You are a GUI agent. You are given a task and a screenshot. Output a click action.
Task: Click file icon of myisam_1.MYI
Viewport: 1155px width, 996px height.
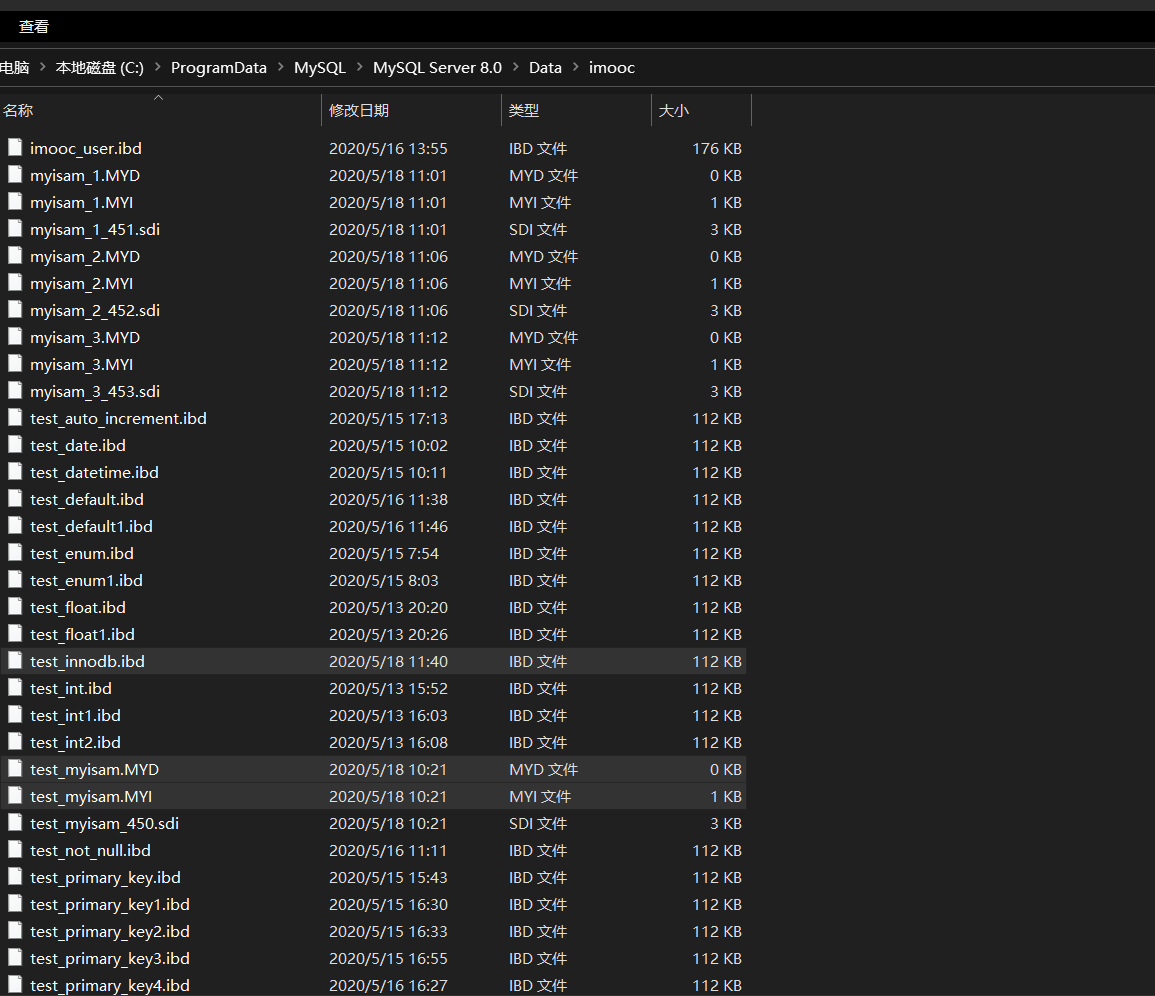[15, 202]
